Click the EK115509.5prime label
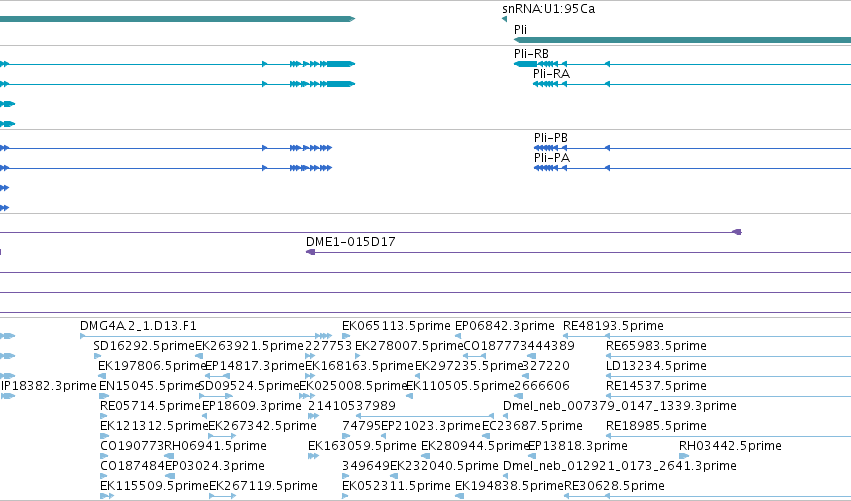 tap(154, 486)
